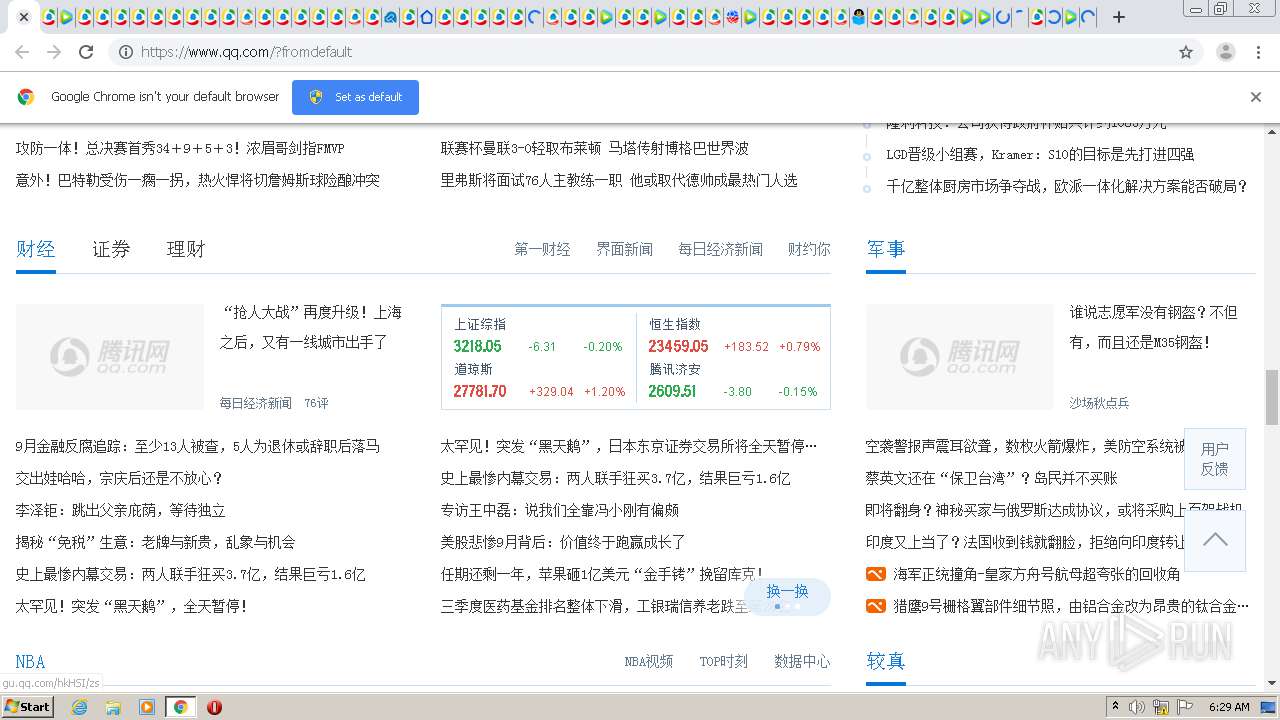Viewport: 1280px width, 720px height.
Task: Open Action Center flag icon
Action: pyautogui.click(x=1185, y=707)
